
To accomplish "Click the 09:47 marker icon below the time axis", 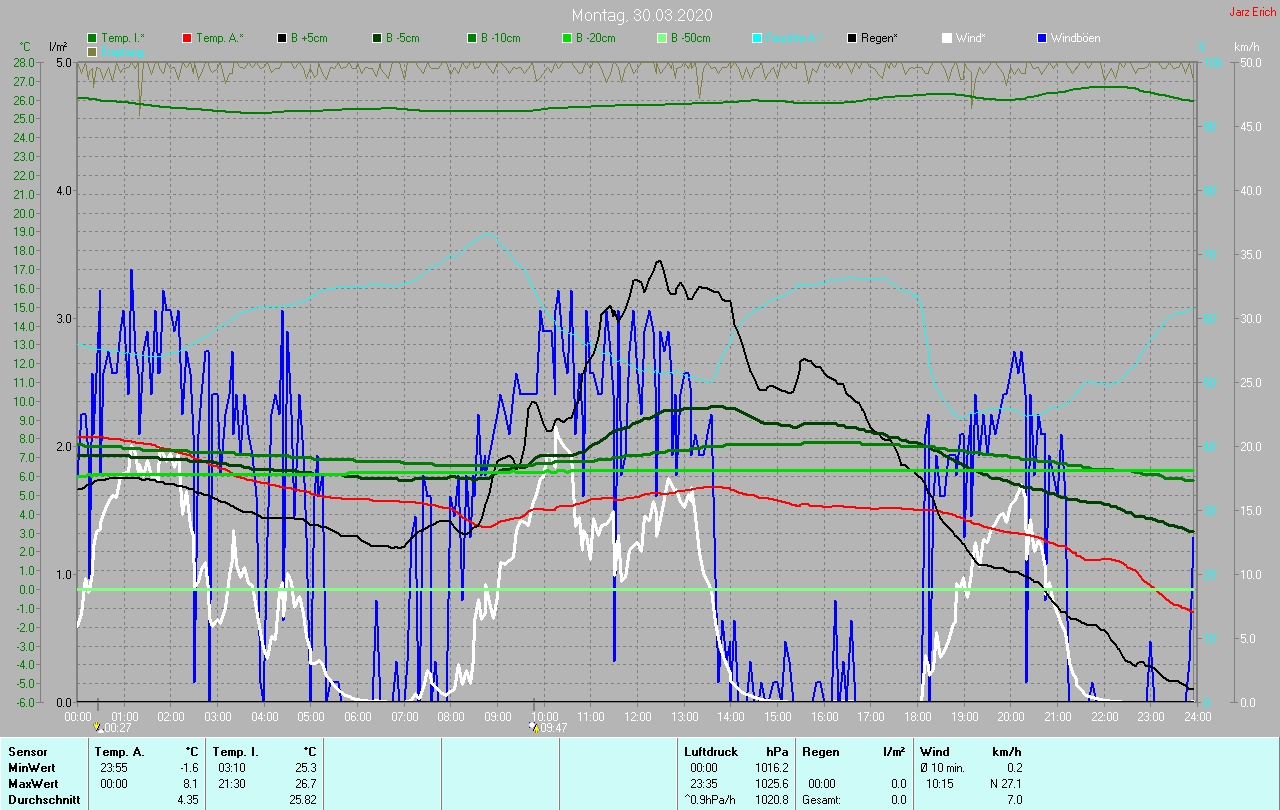I will tap(536, 728).
